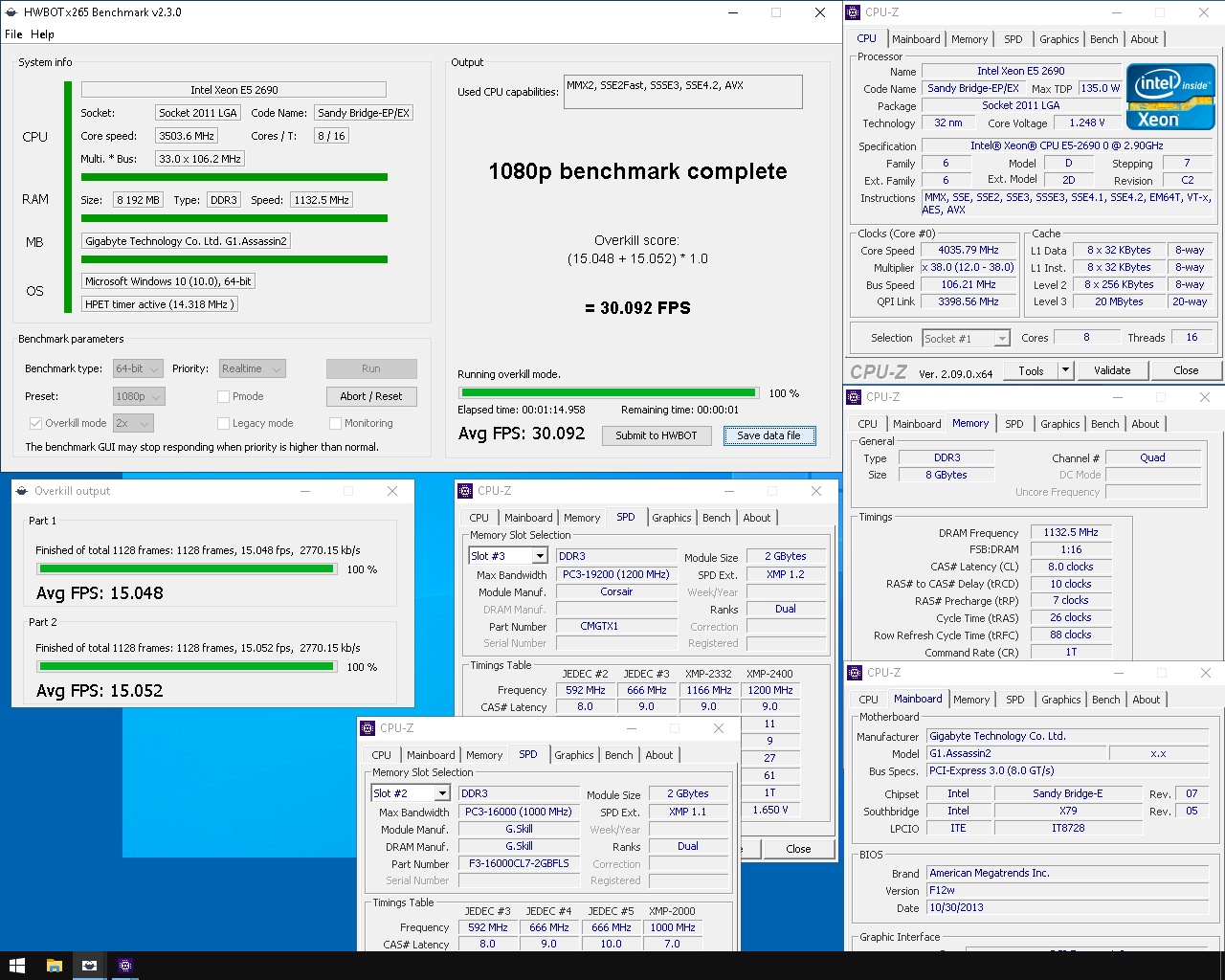Enable the Monitoring checkbox

[335, 423]
